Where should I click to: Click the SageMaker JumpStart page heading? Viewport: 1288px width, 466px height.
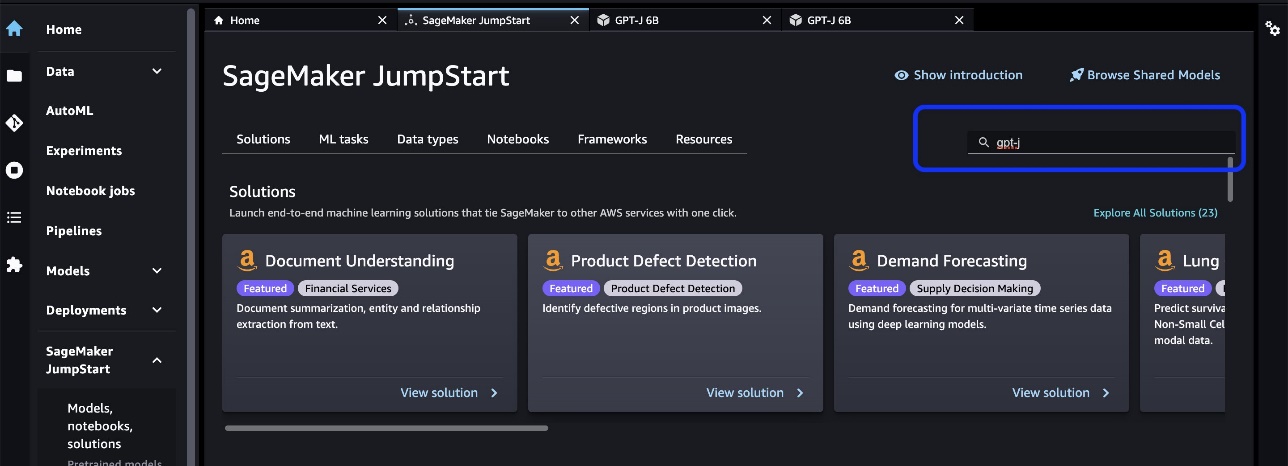point(366,76)
